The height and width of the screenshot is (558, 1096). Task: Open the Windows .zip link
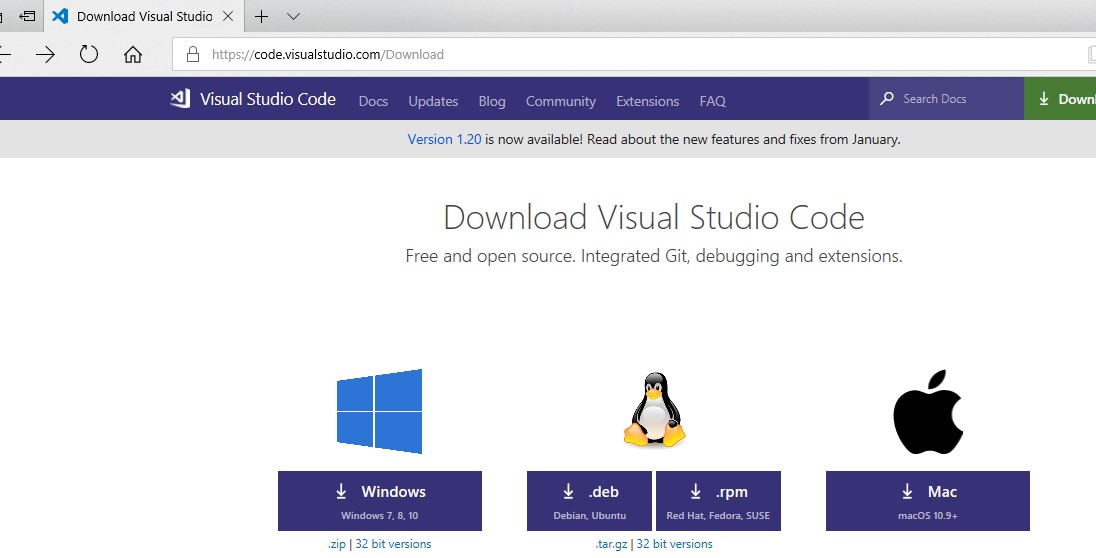click(337, 544)
